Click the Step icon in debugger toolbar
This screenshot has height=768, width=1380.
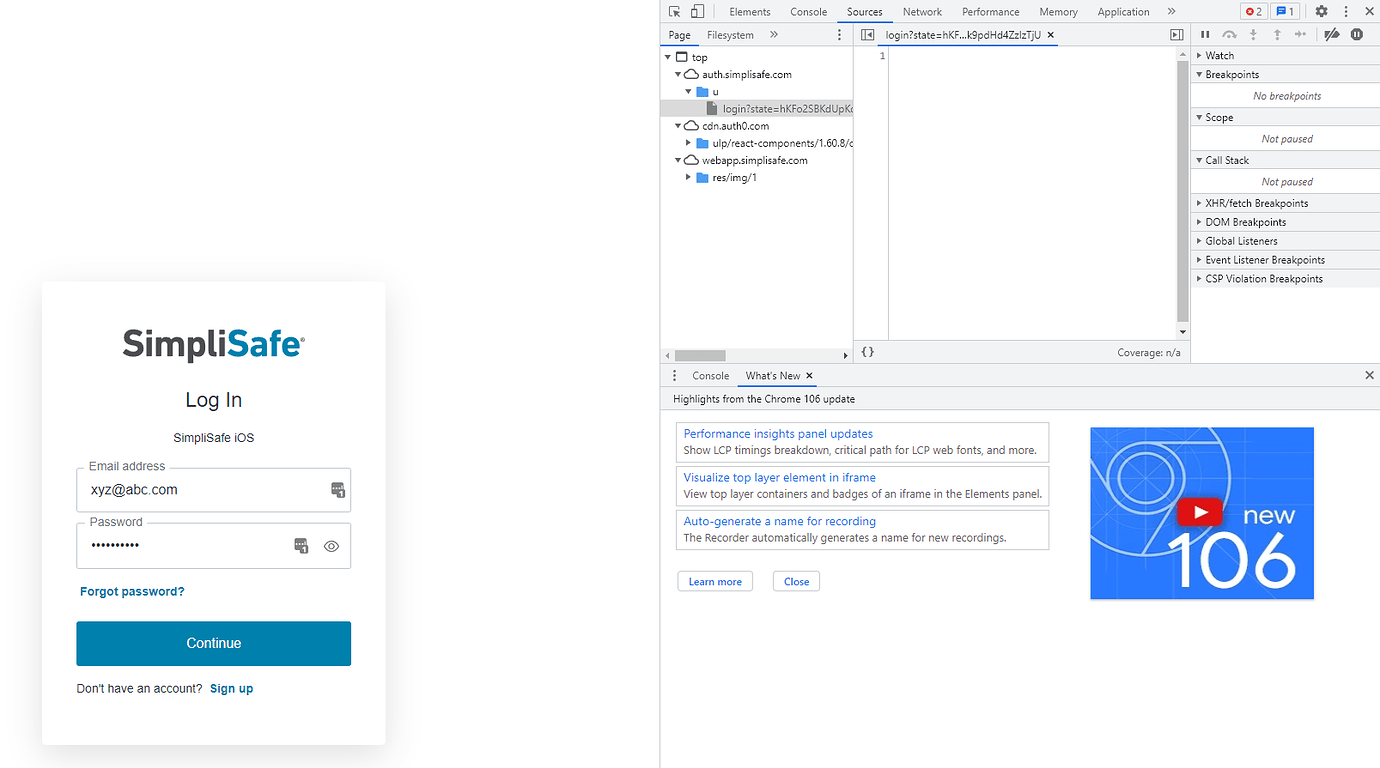[x=1300, y=35]
